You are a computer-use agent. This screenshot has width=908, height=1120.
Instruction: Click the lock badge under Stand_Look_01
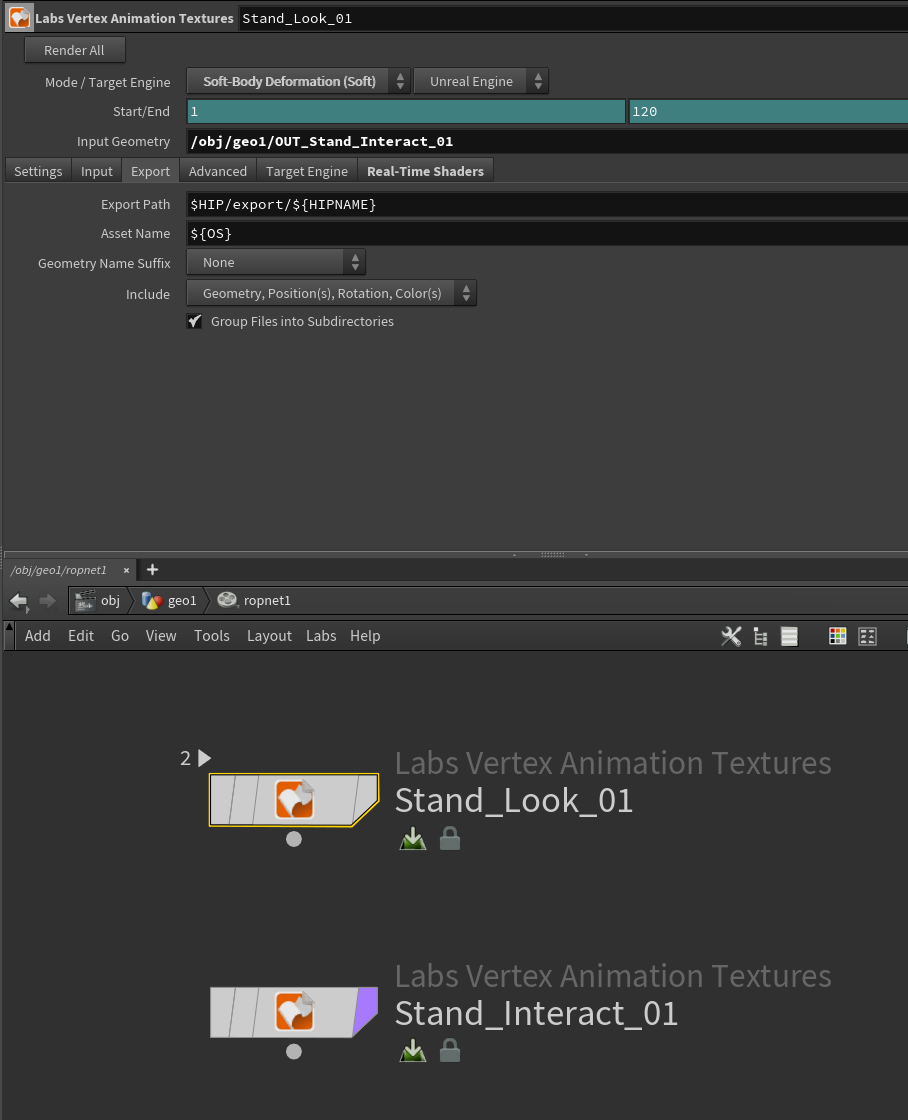(449, 839)
